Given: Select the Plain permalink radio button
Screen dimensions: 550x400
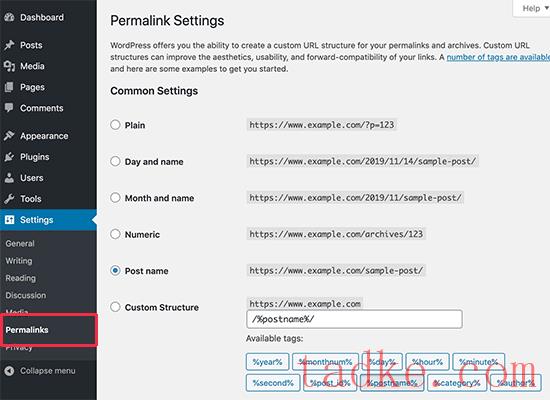Looking at the screenshot, I should [115, 125].
